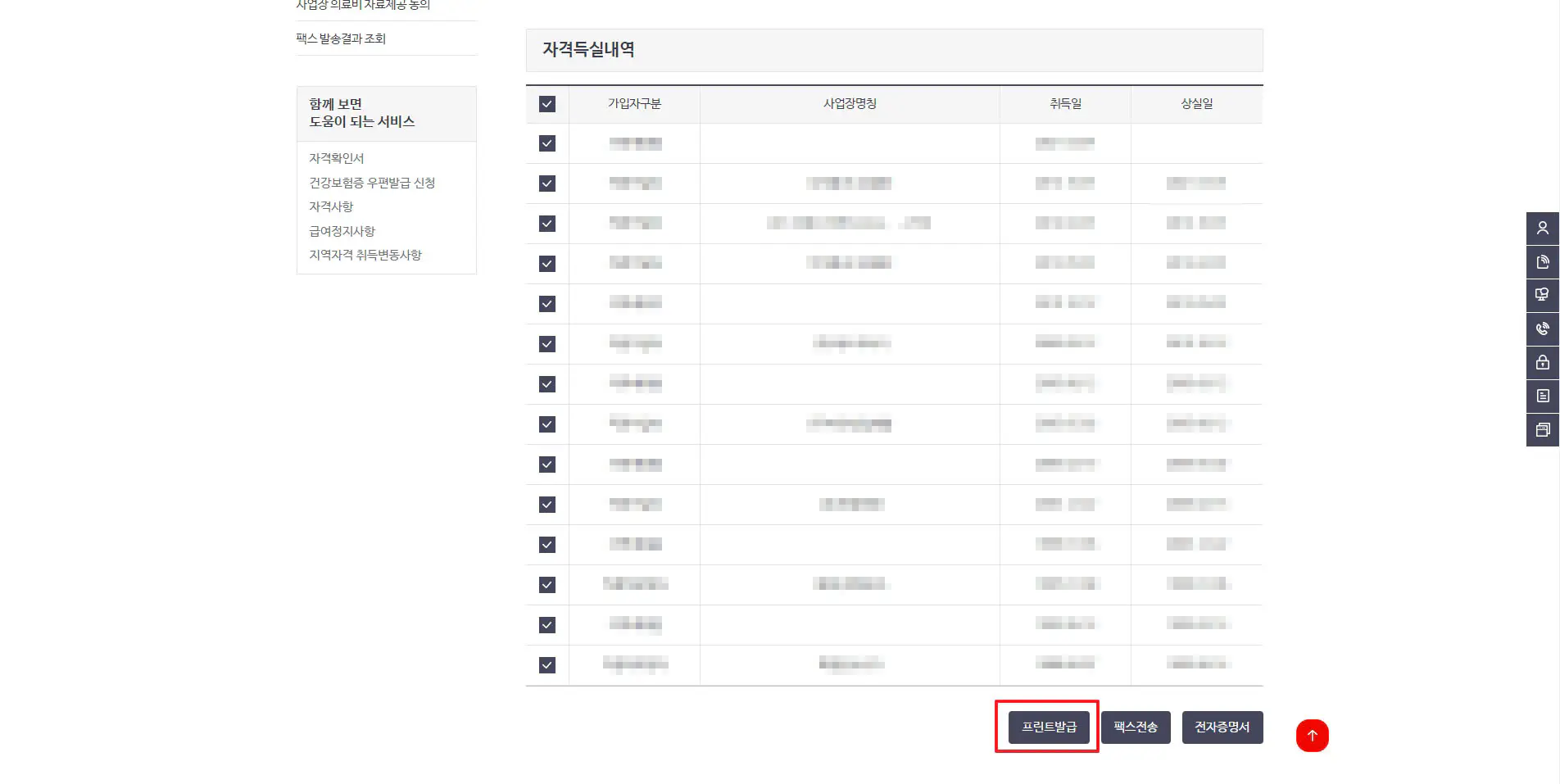
Task: Click the 가입자구분 column header
Action: (x=634, y=104)
